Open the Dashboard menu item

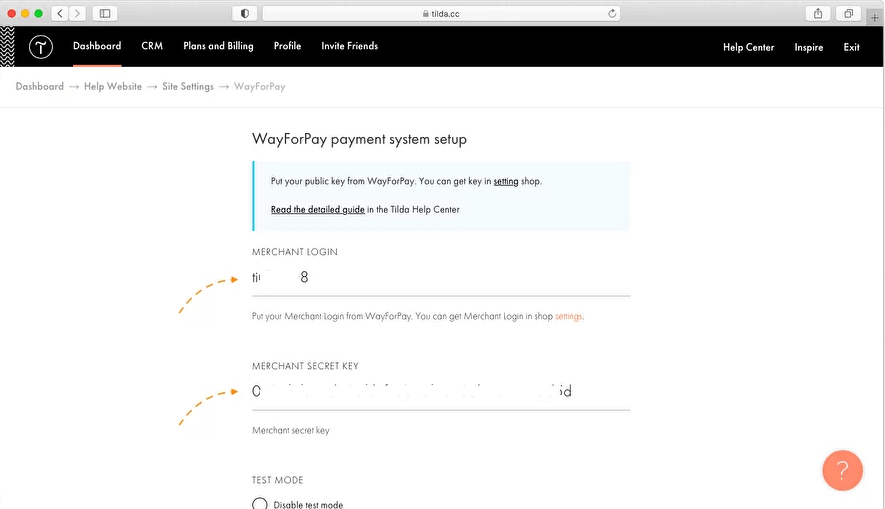[x=97, y=46]
